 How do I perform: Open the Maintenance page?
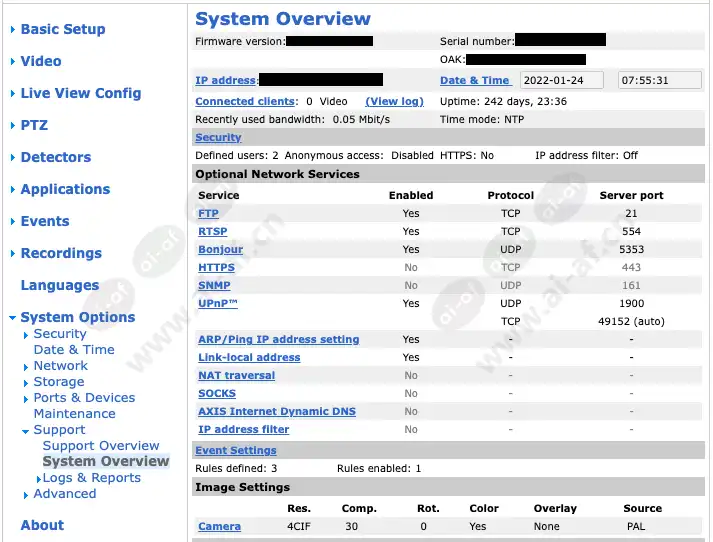point(75,414)
